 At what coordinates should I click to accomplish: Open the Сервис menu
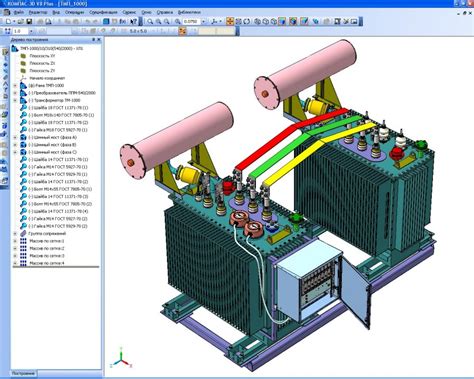(x=129, y=12)
